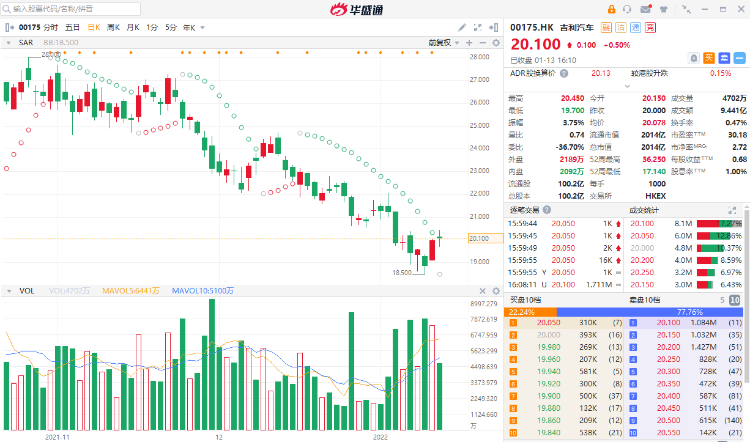Click the blue 卖 sell button
Viewport: 750px width, 442px height.
click(x=724, y=58)
